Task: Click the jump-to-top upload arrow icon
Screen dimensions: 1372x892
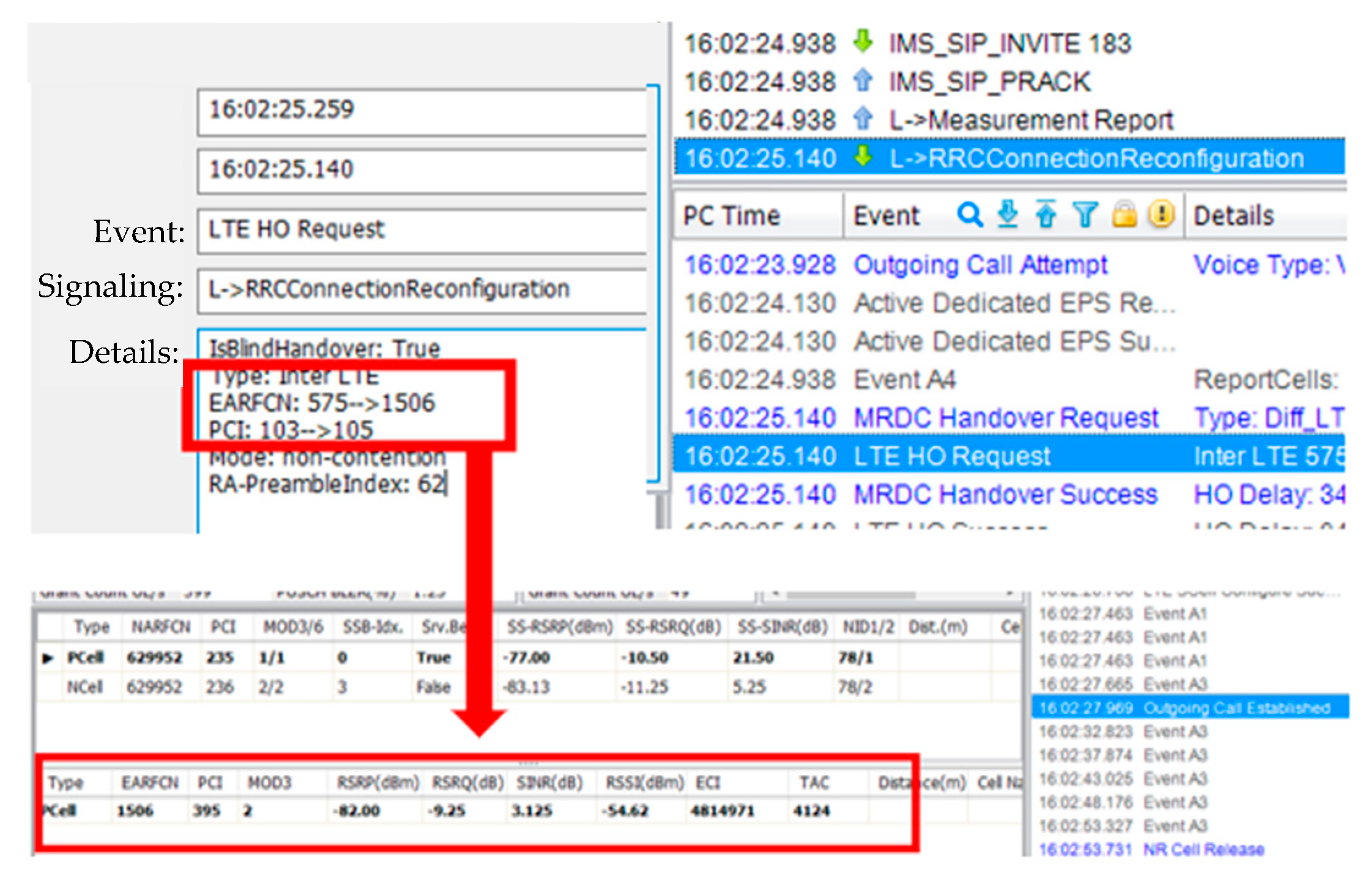Action: tap(1046, 215)
